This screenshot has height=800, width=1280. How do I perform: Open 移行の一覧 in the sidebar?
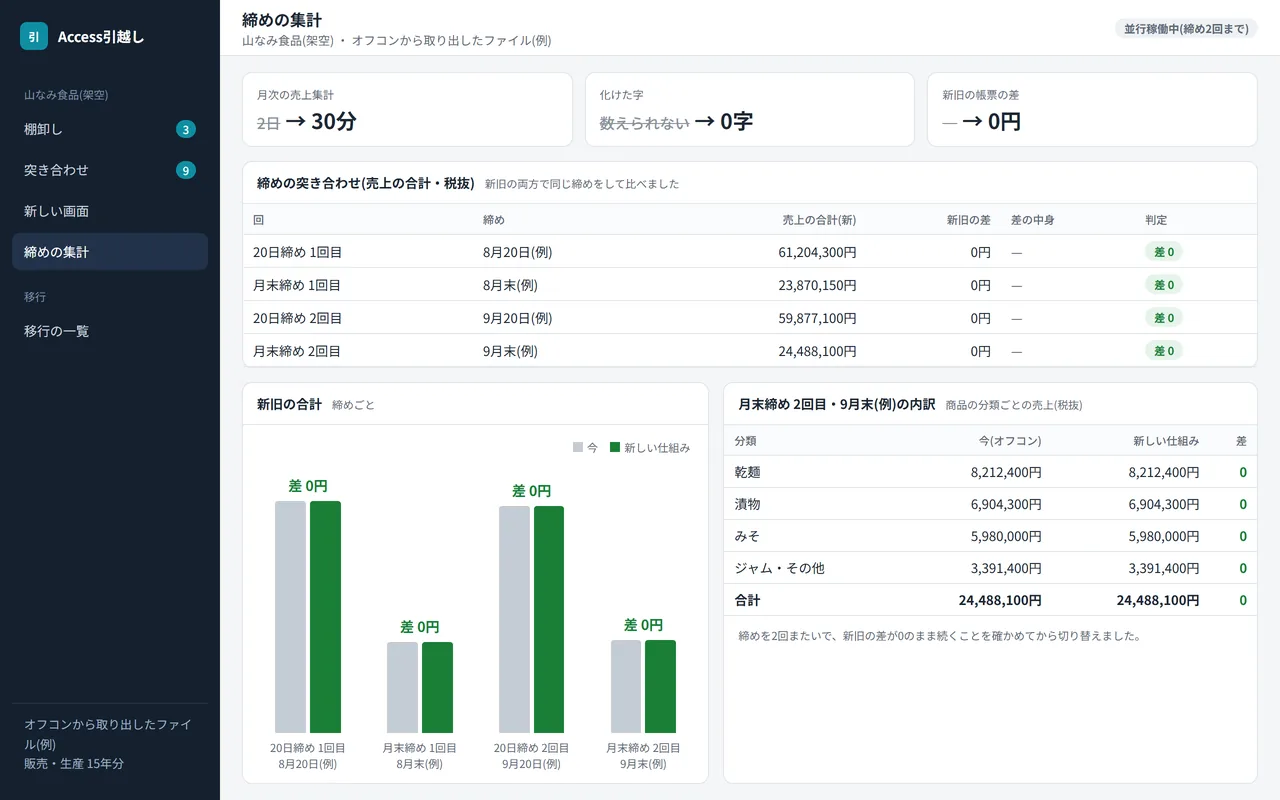pyautogui.click(x=110, y=330)
